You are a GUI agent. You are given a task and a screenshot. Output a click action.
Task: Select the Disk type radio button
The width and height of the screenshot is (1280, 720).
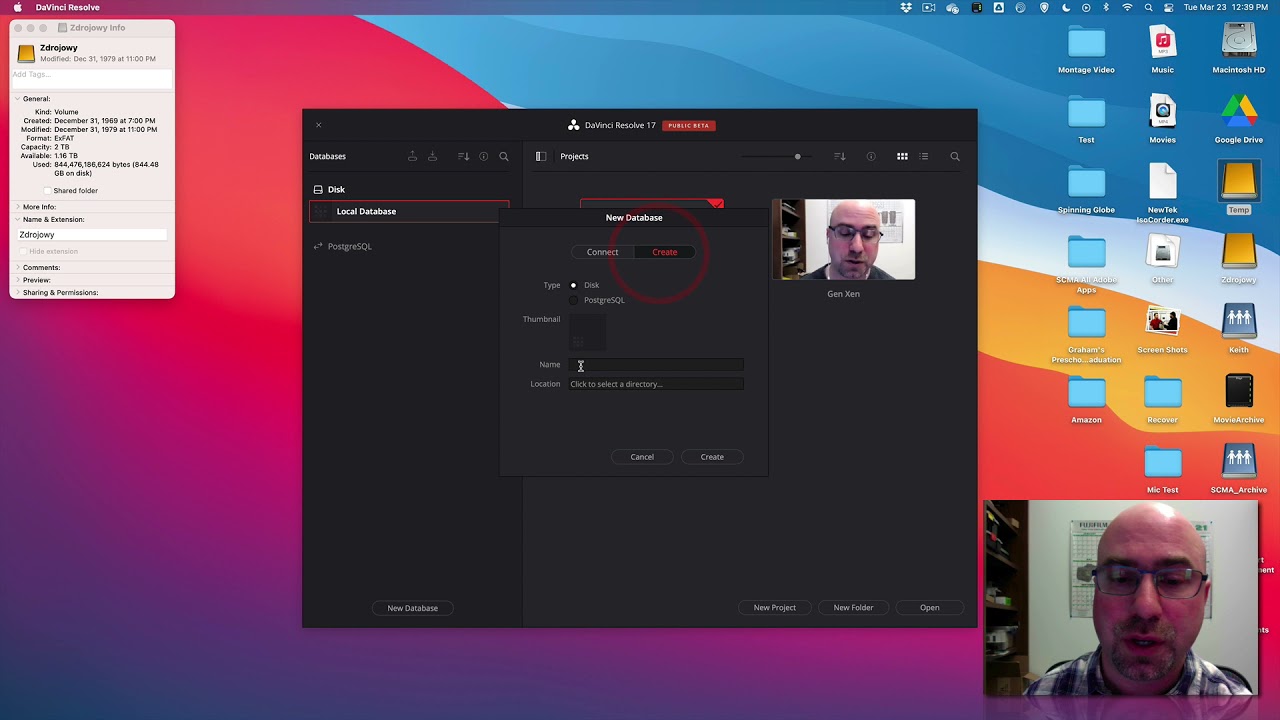point(573,285)
